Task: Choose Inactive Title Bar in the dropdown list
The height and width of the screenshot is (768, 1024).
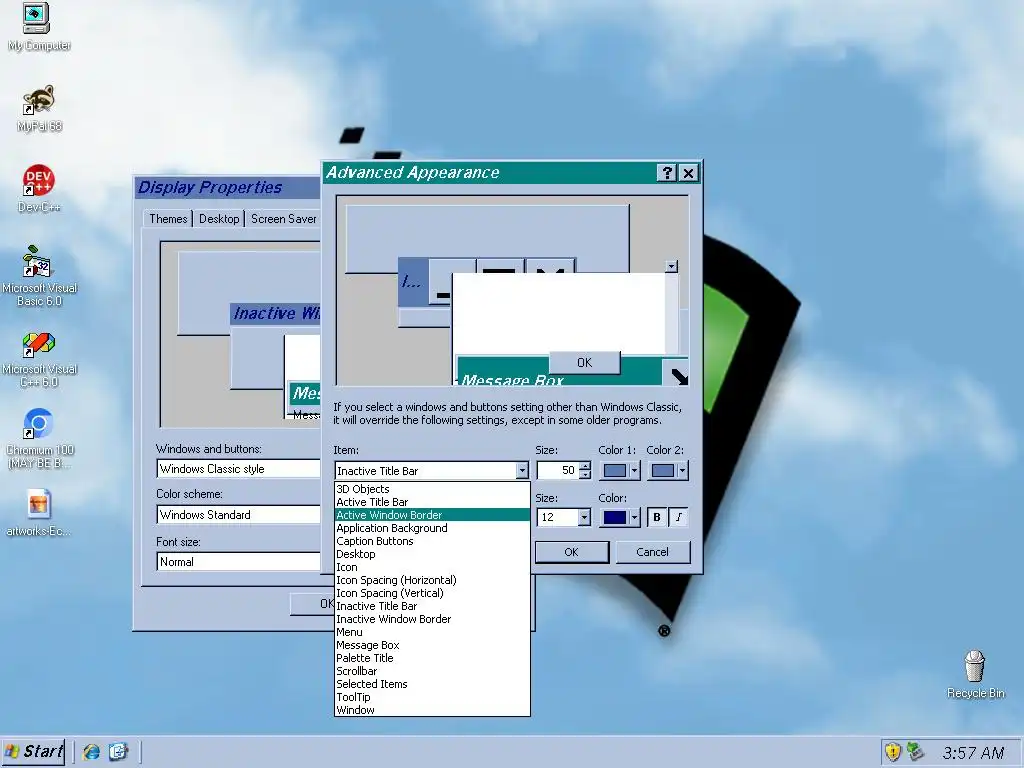Action: coord(432,606)
